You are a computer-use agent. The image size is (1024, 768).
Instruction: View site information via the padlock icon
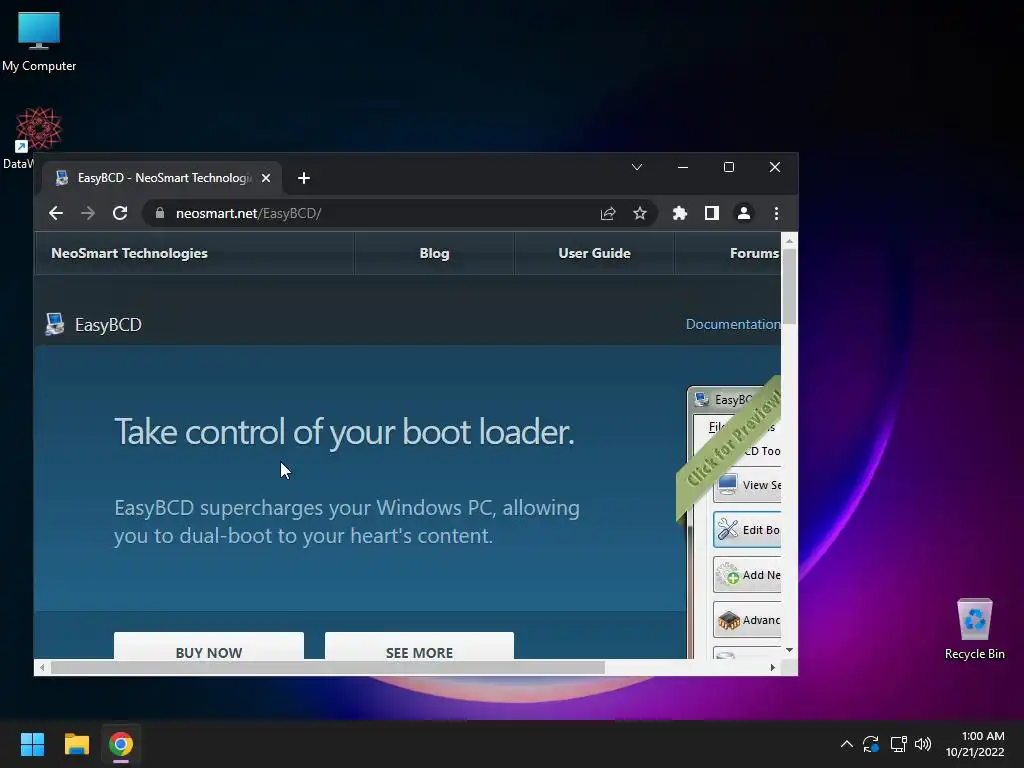[159, 213]
